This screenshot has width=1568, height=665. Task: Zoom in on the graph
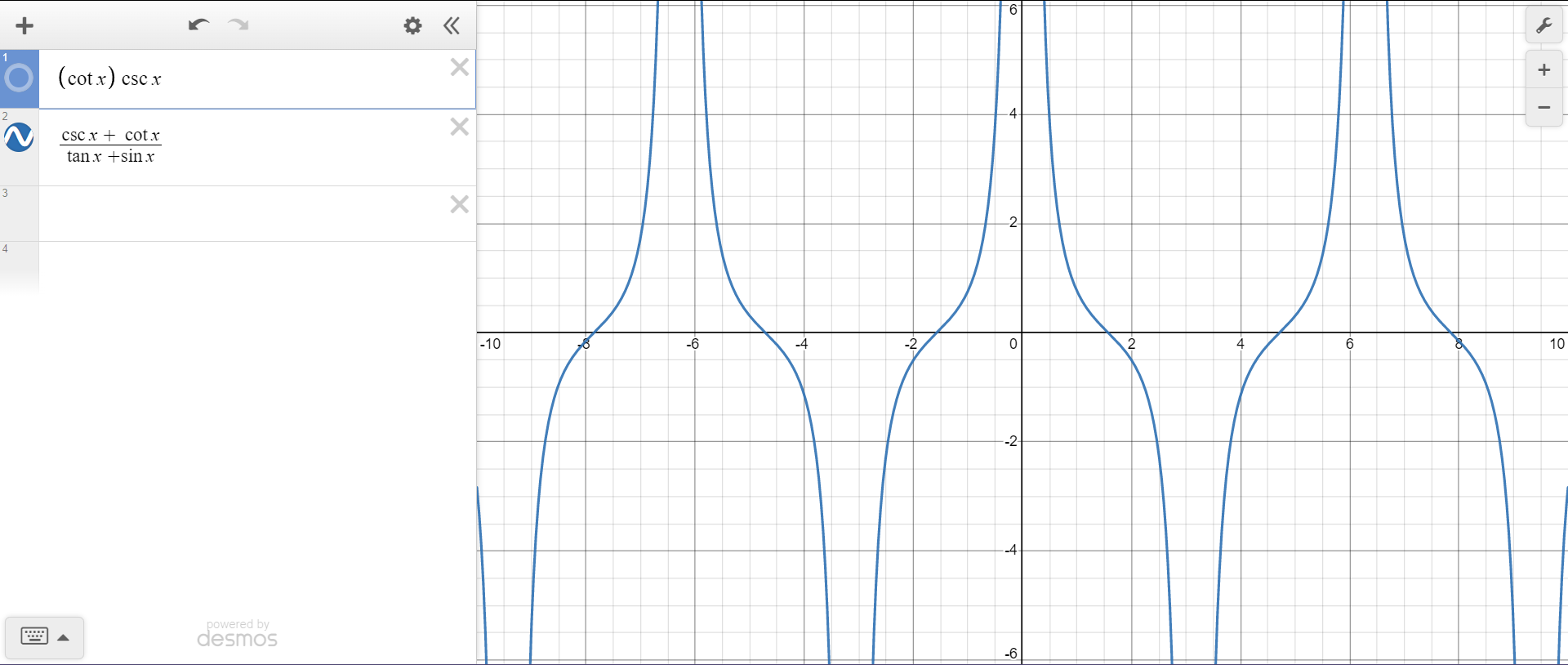pyautogui.click(x=1544, y=70)
